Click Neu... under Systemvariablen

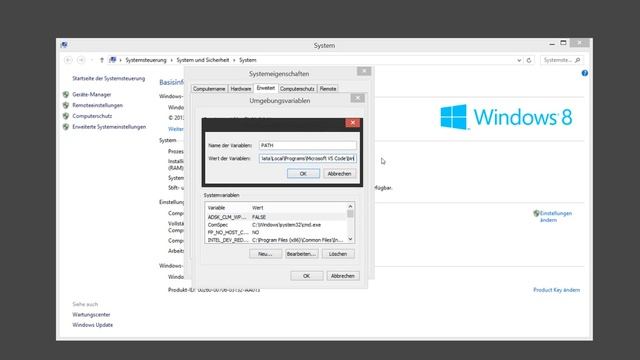click(265, 254)
